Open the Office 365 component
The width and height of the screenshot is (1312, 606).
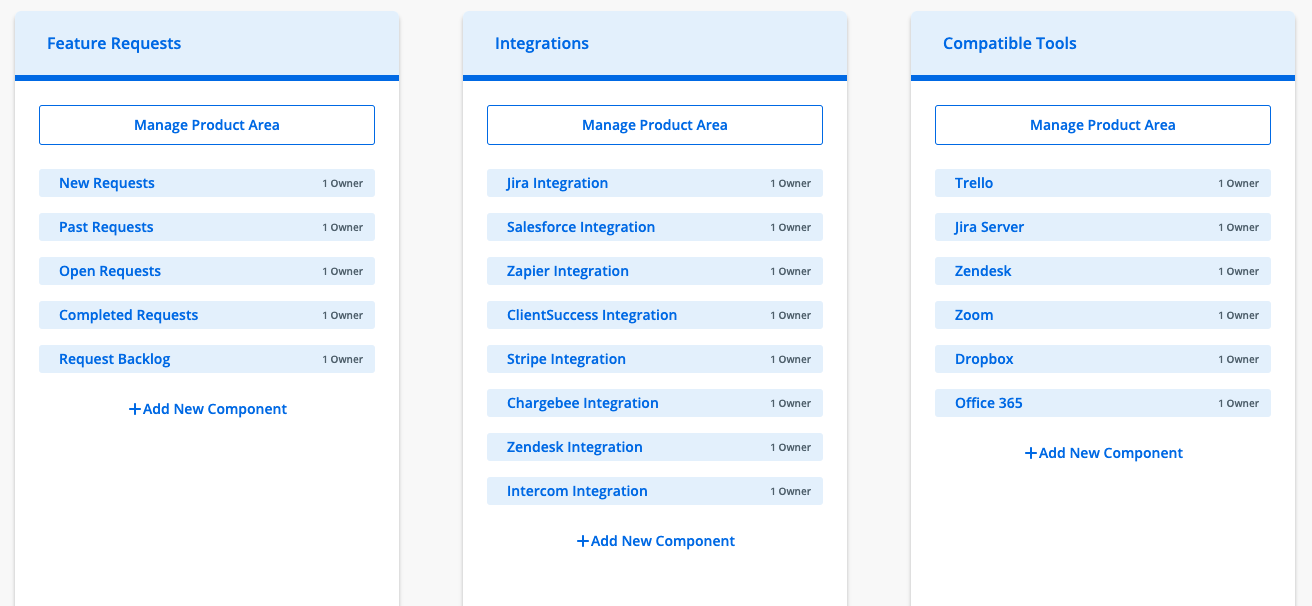click(989, 403)
